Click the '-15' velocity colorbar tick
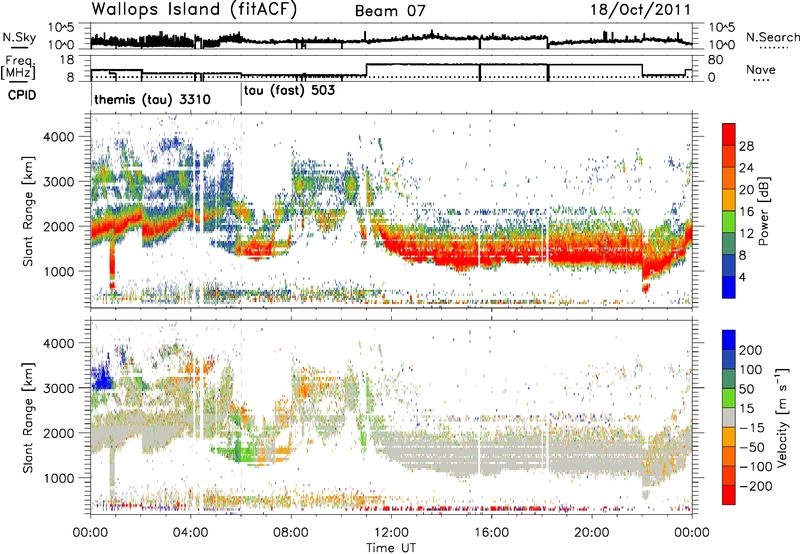This screenshot has width=800, height=554. pyautogui.click(x=752, y=428)
